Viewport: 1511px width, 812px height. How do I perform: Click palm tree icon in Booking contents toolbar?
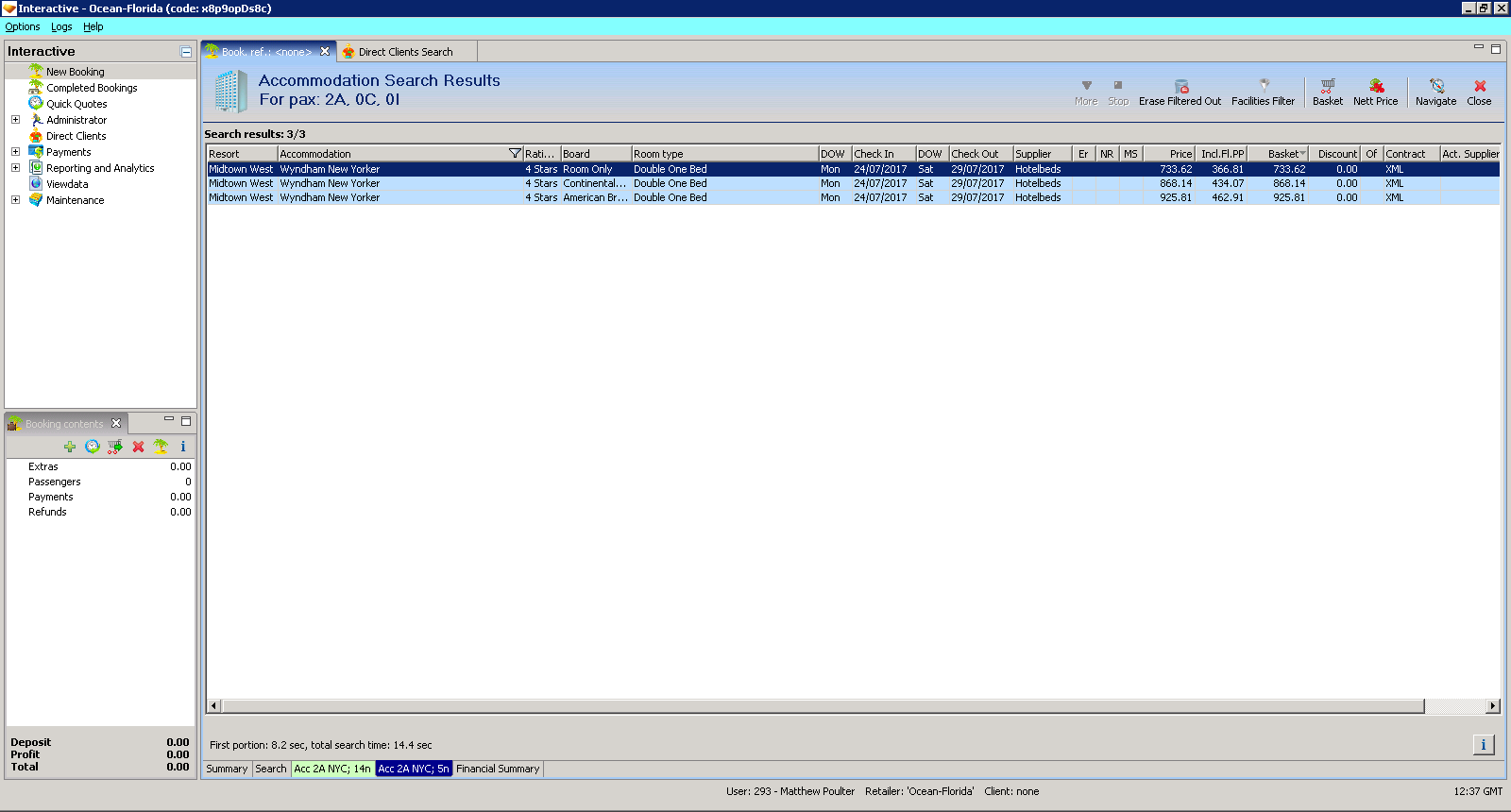[161, 447]
